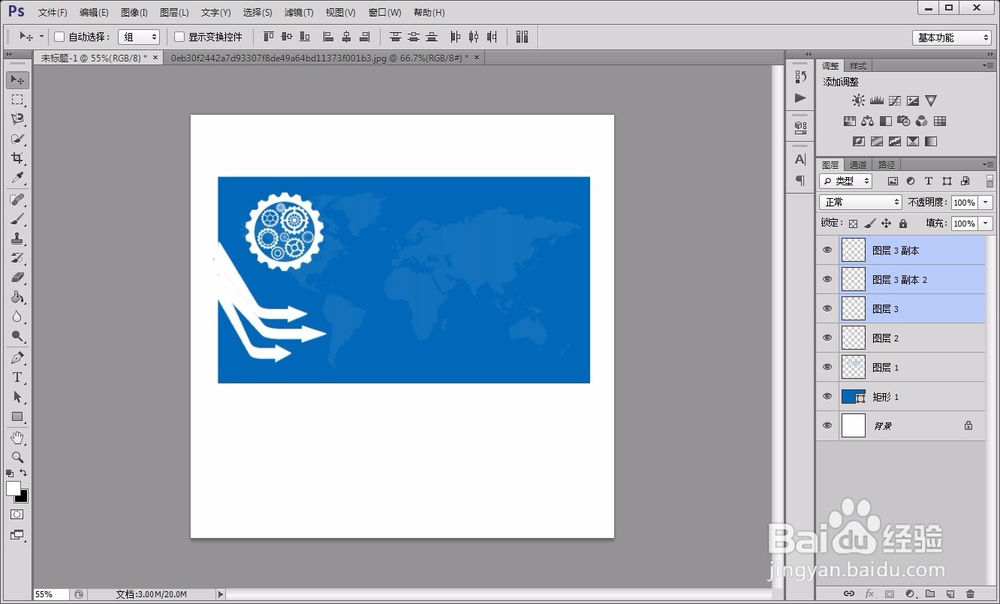Open the 不透明度 slider arrow
Image resolution: width=1000 pixels, height=604 pixels.
986,202
